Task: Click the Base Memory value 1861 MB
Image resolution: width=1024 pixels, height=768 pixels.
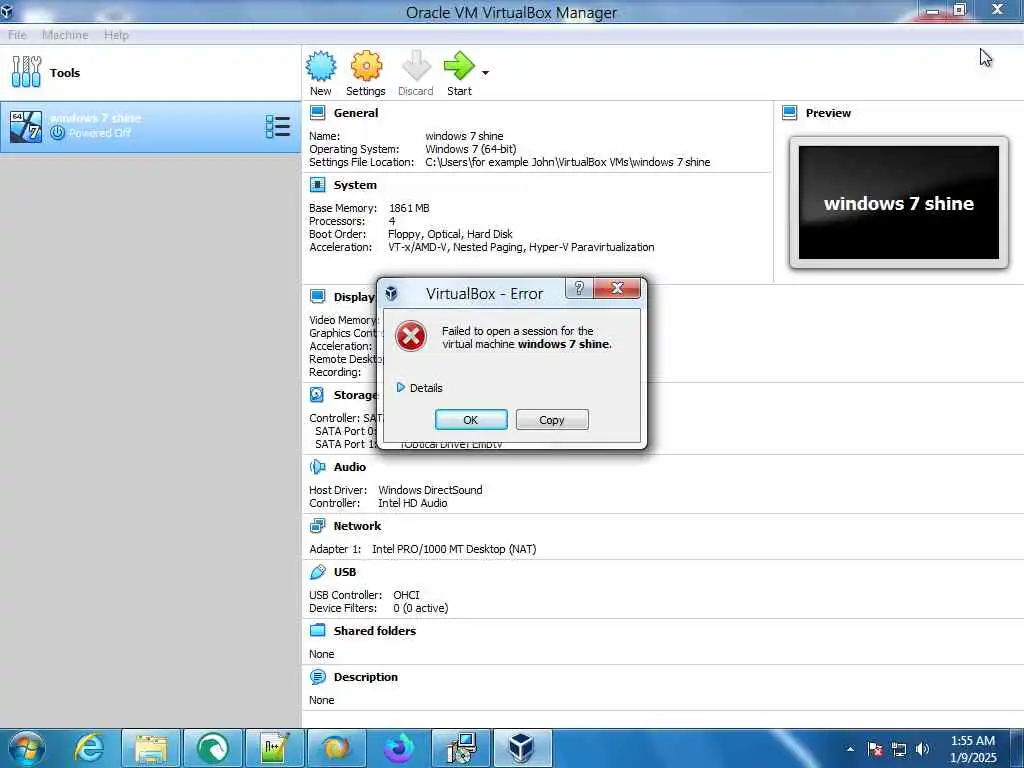Action: pos(409,208)
